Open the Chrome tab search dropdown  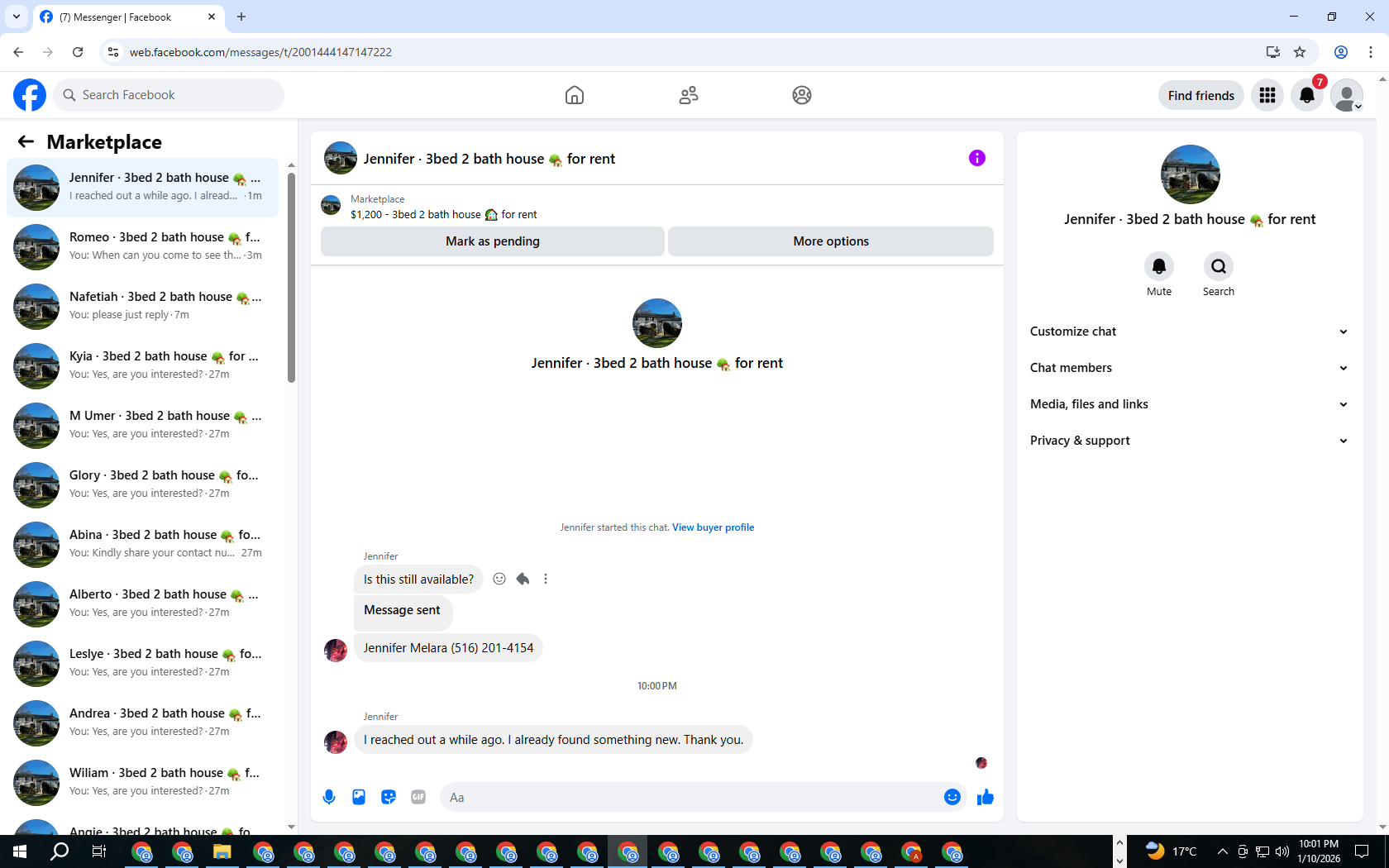(17, 17)
